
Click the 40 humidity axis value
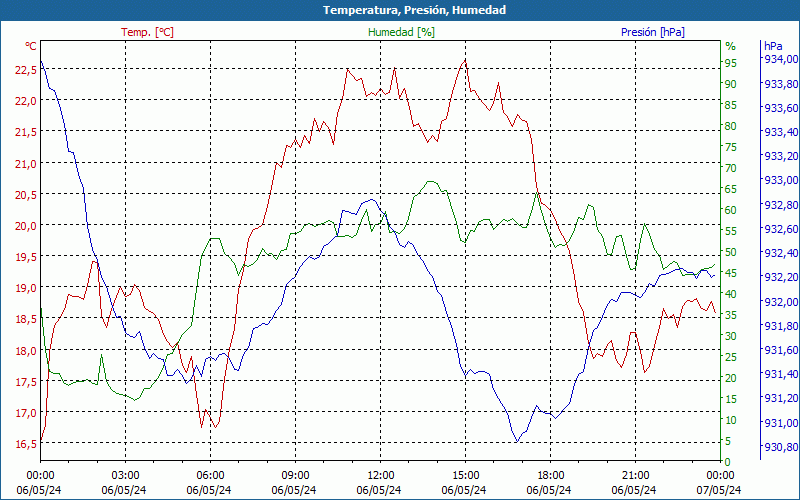(x=731, y=294)
